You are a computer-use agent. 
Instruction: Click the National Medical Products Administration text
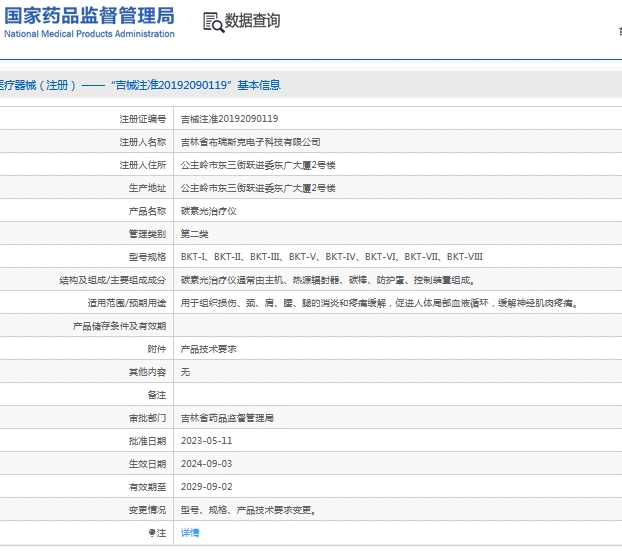tap(89, 34)
